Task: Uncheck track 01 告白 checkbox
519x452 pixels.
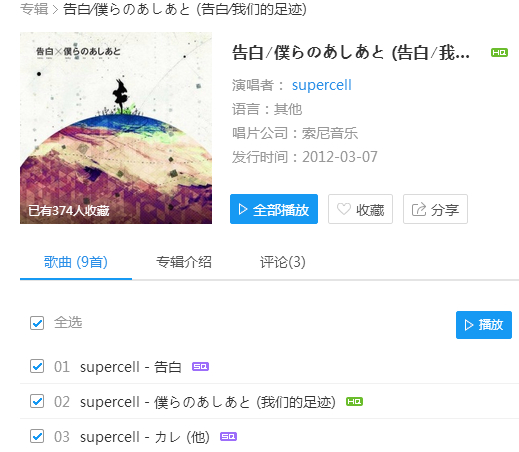Action: click(x=37, y=366)
